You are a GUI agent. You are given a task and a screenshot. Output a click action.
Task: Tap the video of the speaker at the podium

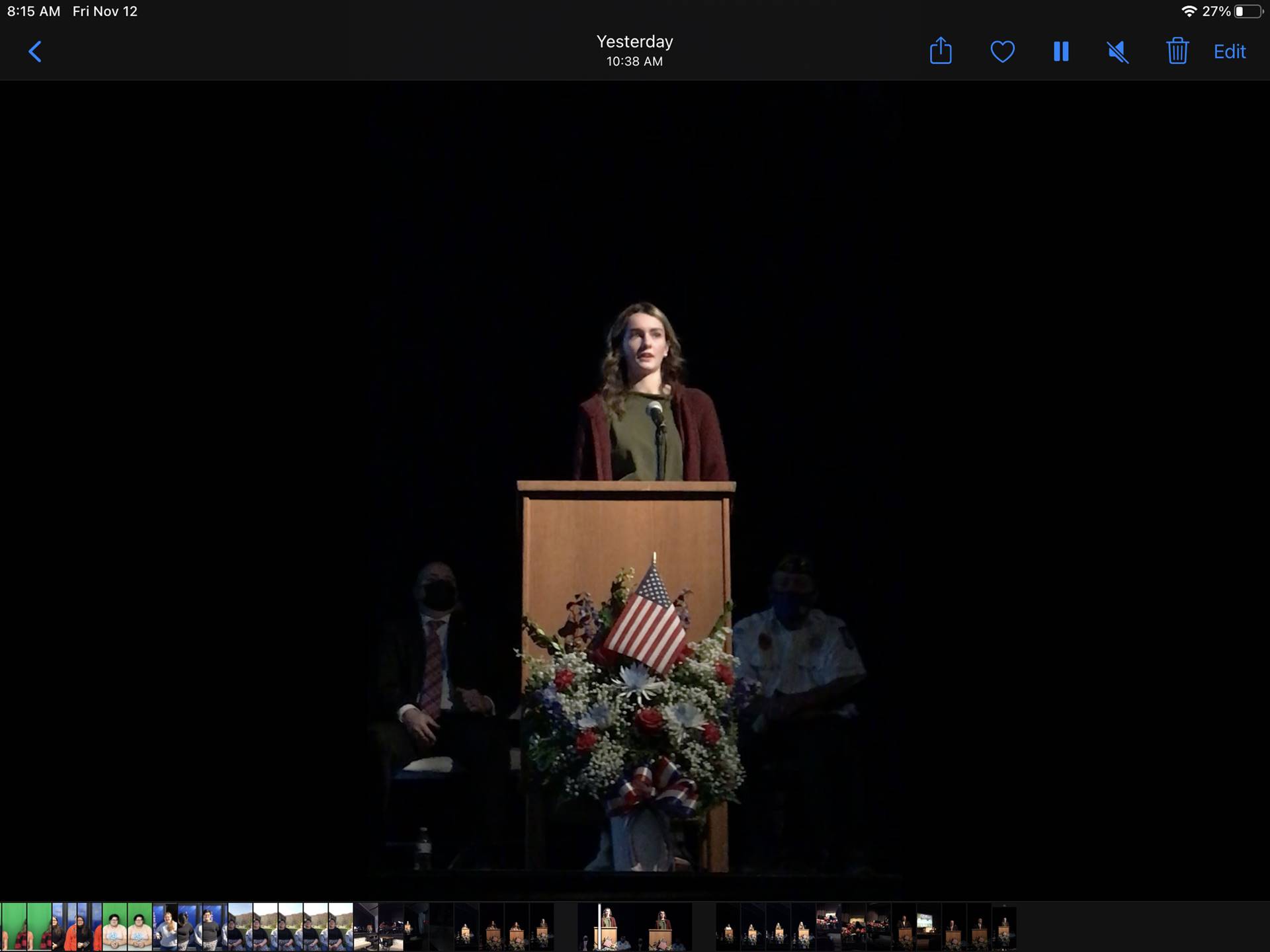point(635,489)
